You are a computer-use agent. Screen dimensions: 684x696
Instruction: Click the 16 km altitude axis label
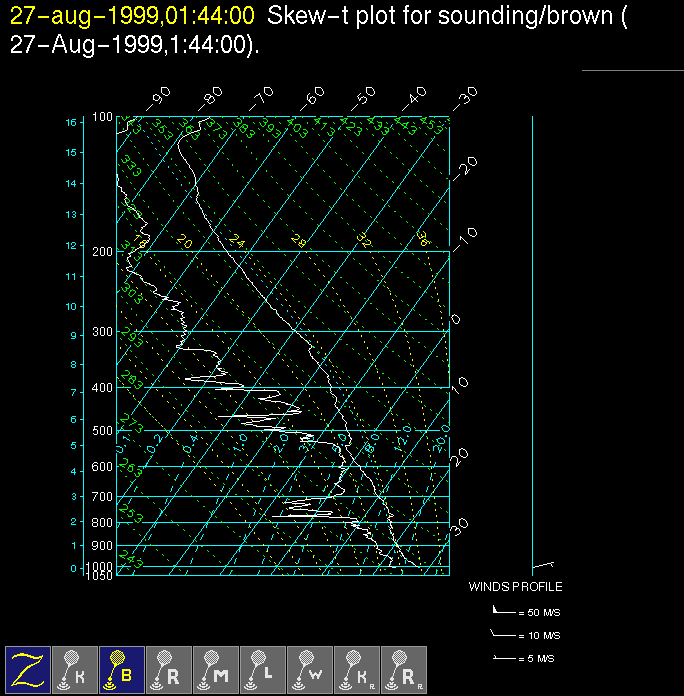(x=71, y=122)
